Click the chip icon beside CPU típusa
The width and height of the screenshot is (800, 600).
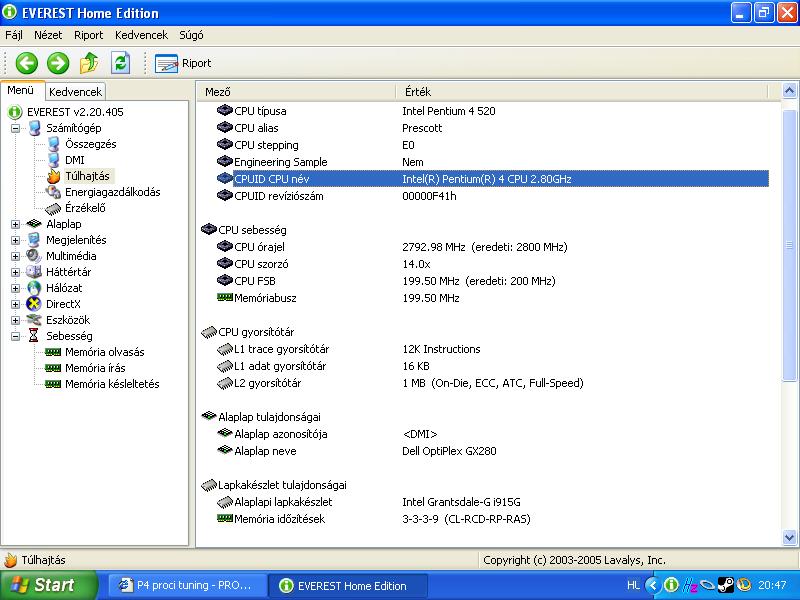point(224,110)
